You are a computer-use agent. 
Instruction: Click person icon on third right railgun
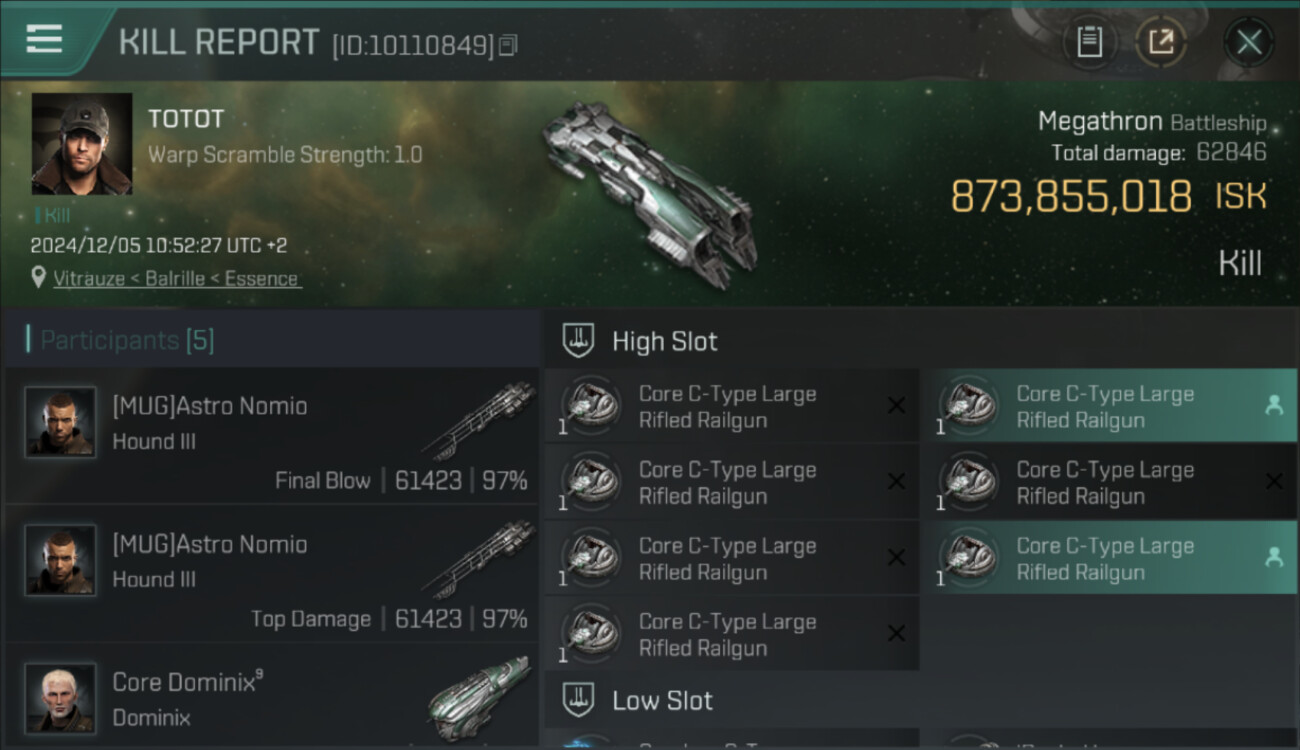tap(1274, 558)
